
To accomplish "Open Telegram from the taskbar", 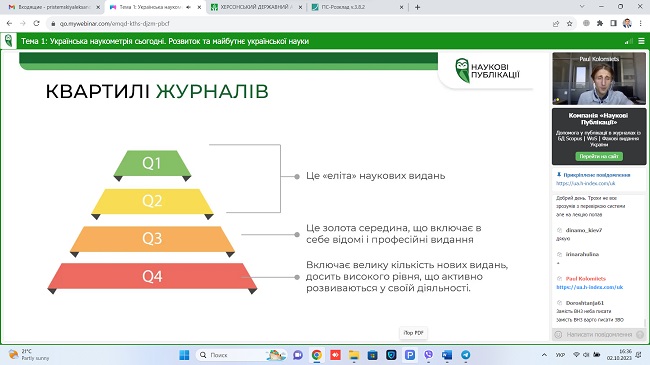I will [x=466, y=355].
